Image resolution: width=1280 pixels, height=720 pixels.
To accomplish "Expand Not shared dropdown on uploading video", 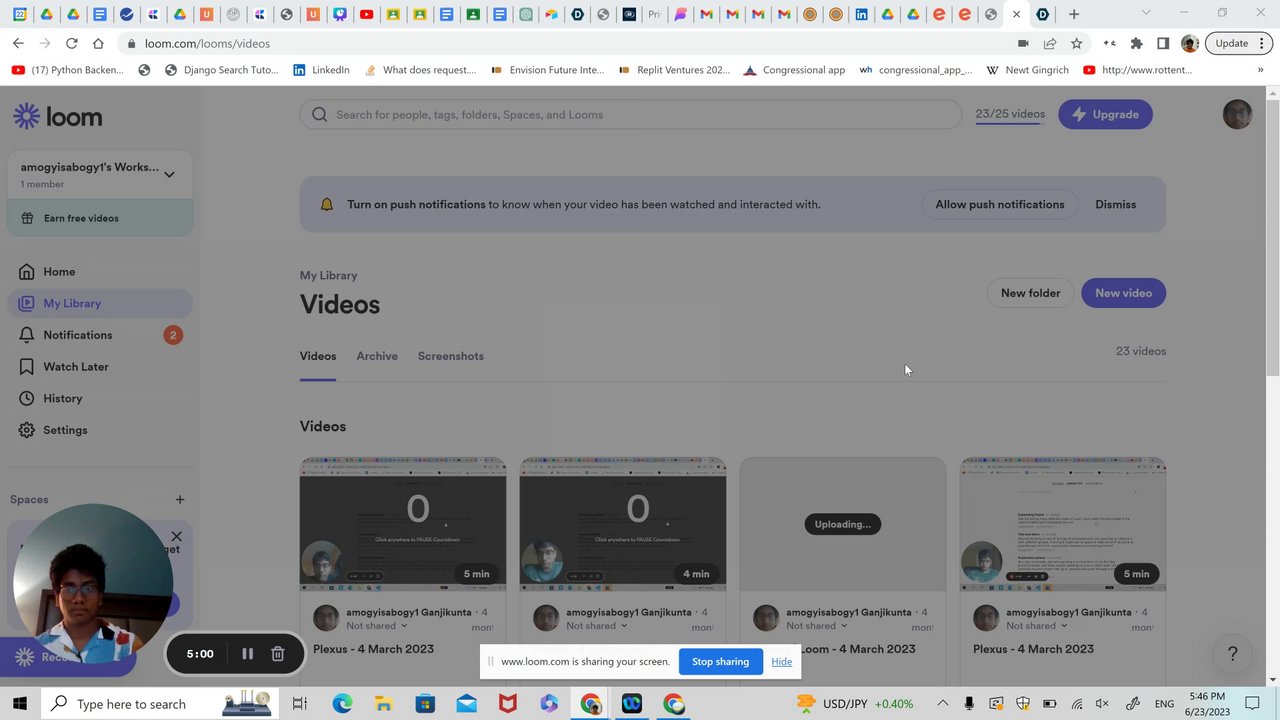I will (817, 626).
